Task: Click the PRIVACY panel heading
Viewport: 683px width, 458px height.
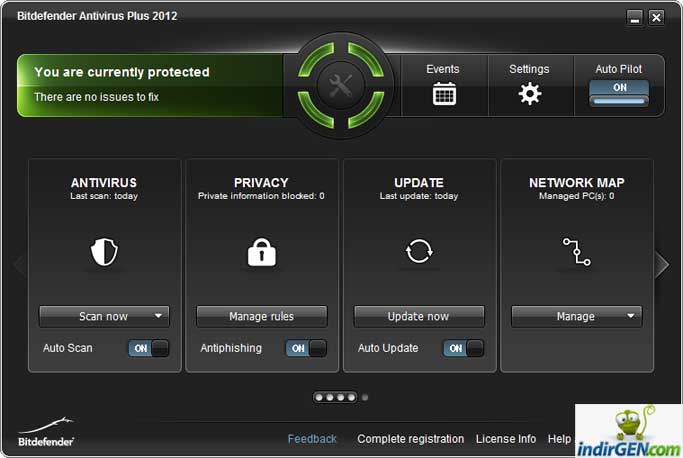Action: (261, 183)
